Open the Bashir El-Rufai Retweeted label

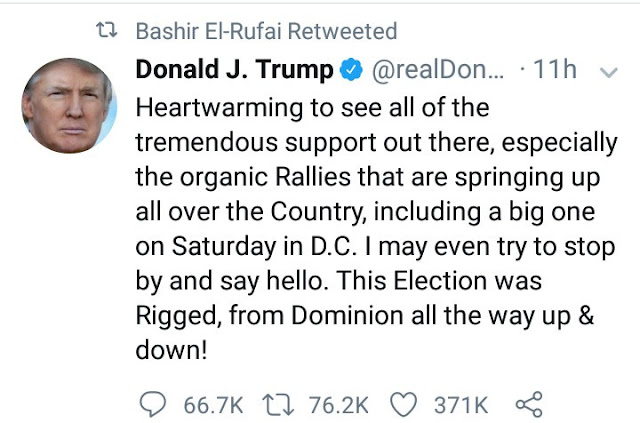[x=266, y=31]
